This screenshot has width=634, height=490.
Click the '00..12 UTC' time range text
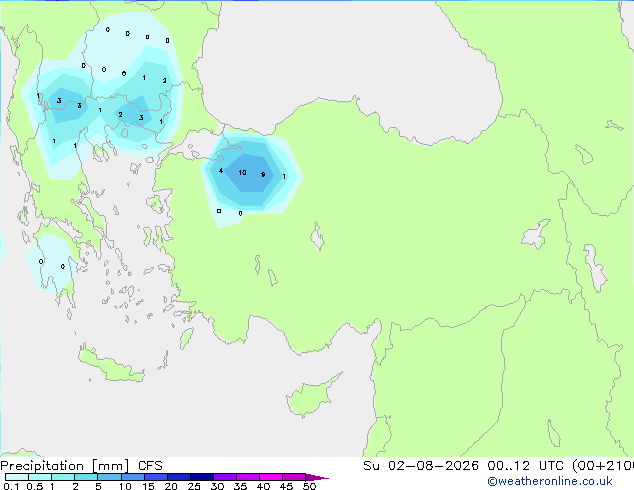(x=527, y=466)
